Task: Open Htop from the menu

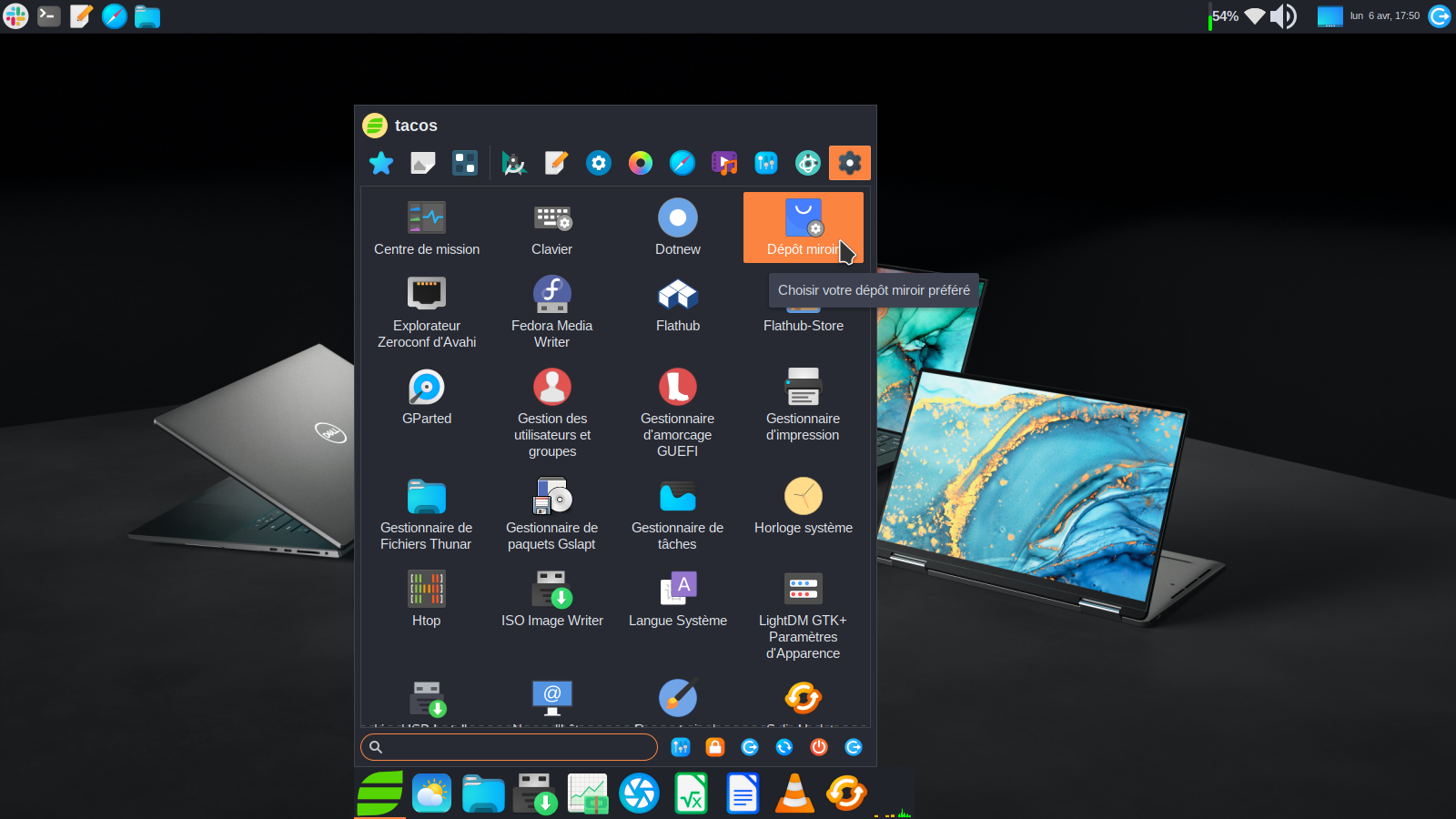Action: point(426,599)
